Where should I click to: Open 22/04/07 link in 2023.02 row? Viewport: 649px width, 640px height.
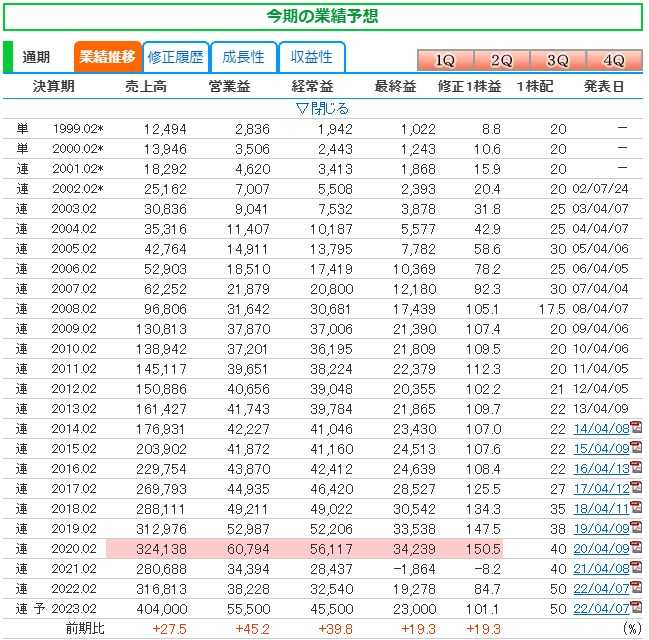[x=601, y=609]
